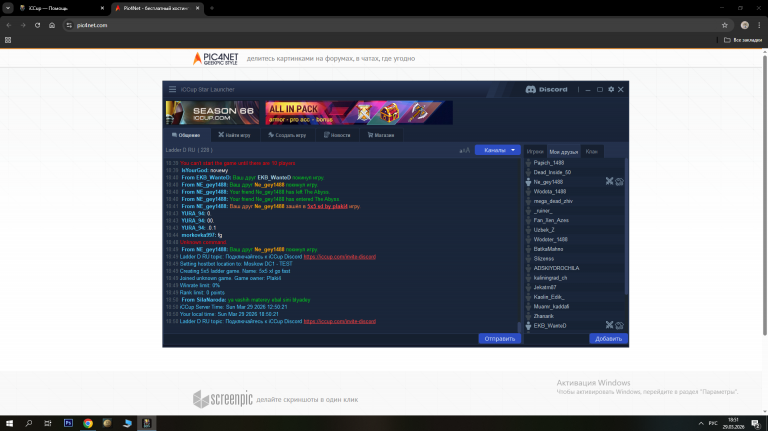Reload the browser page
768x431 pixels.
point(37,25)
